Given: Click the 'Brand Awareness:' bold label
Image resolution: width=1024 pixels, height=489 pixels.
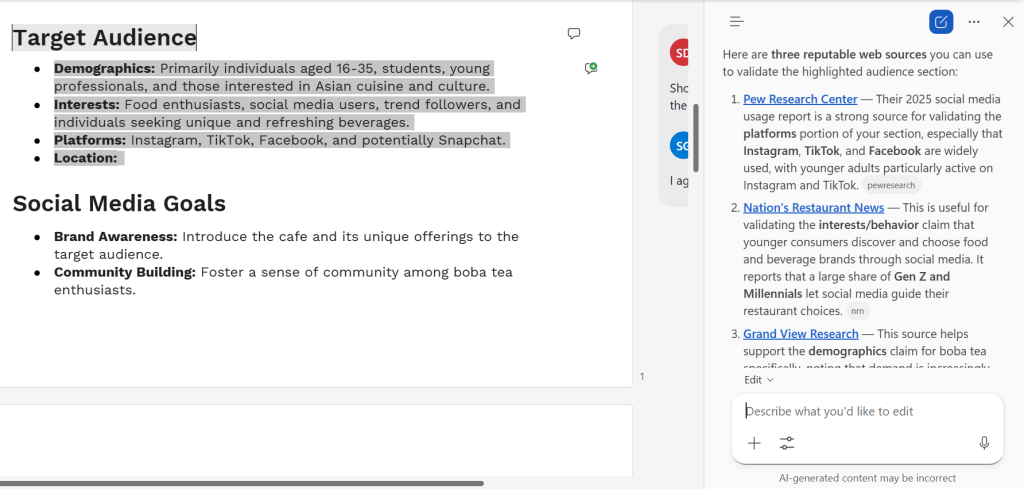Looking at the screenshot, I should click(x=116, y=236).
